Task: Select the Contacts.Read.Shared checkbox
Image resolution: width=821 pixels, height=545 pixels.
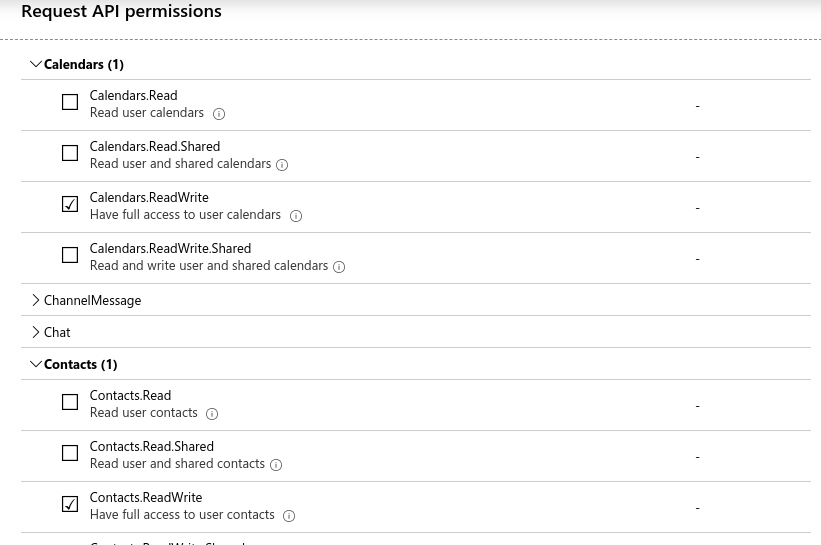Action: (x=70, y=453)
